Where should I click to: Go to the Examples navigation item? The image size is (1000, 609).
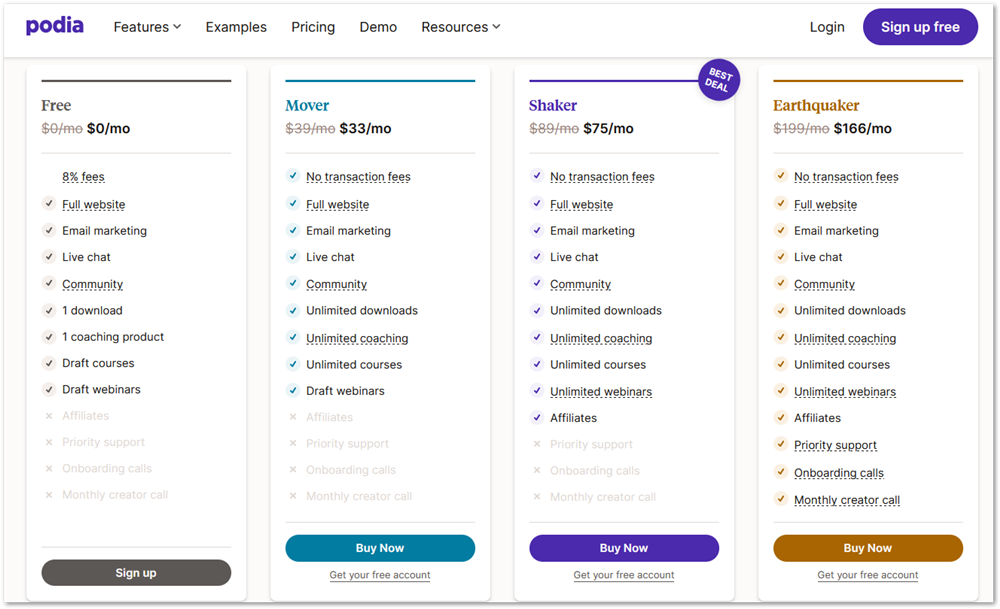pyautogui.click(x=236, y=27)
